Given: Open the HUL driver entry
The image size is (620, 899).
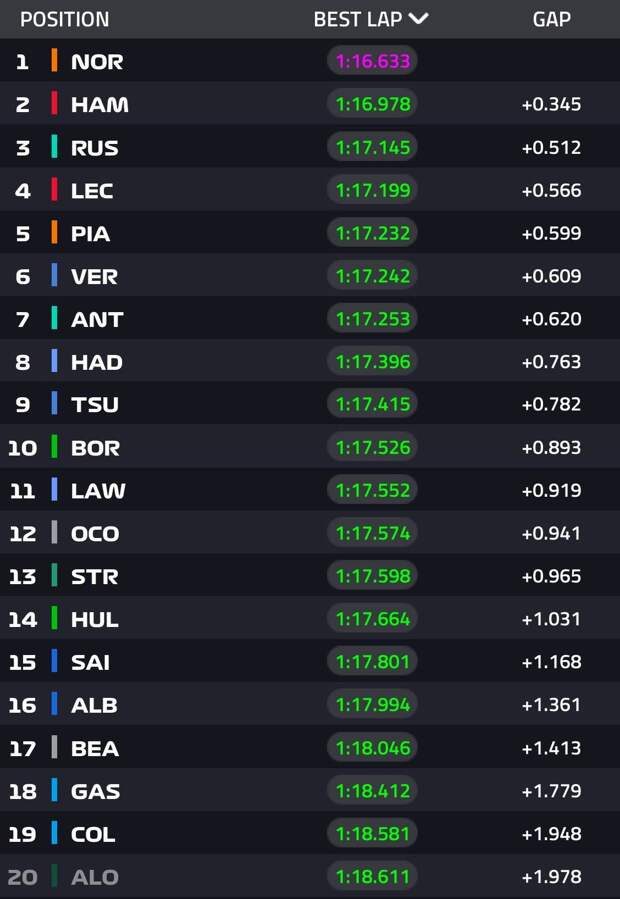Looking at the screenshot, I should coord(95,619).
